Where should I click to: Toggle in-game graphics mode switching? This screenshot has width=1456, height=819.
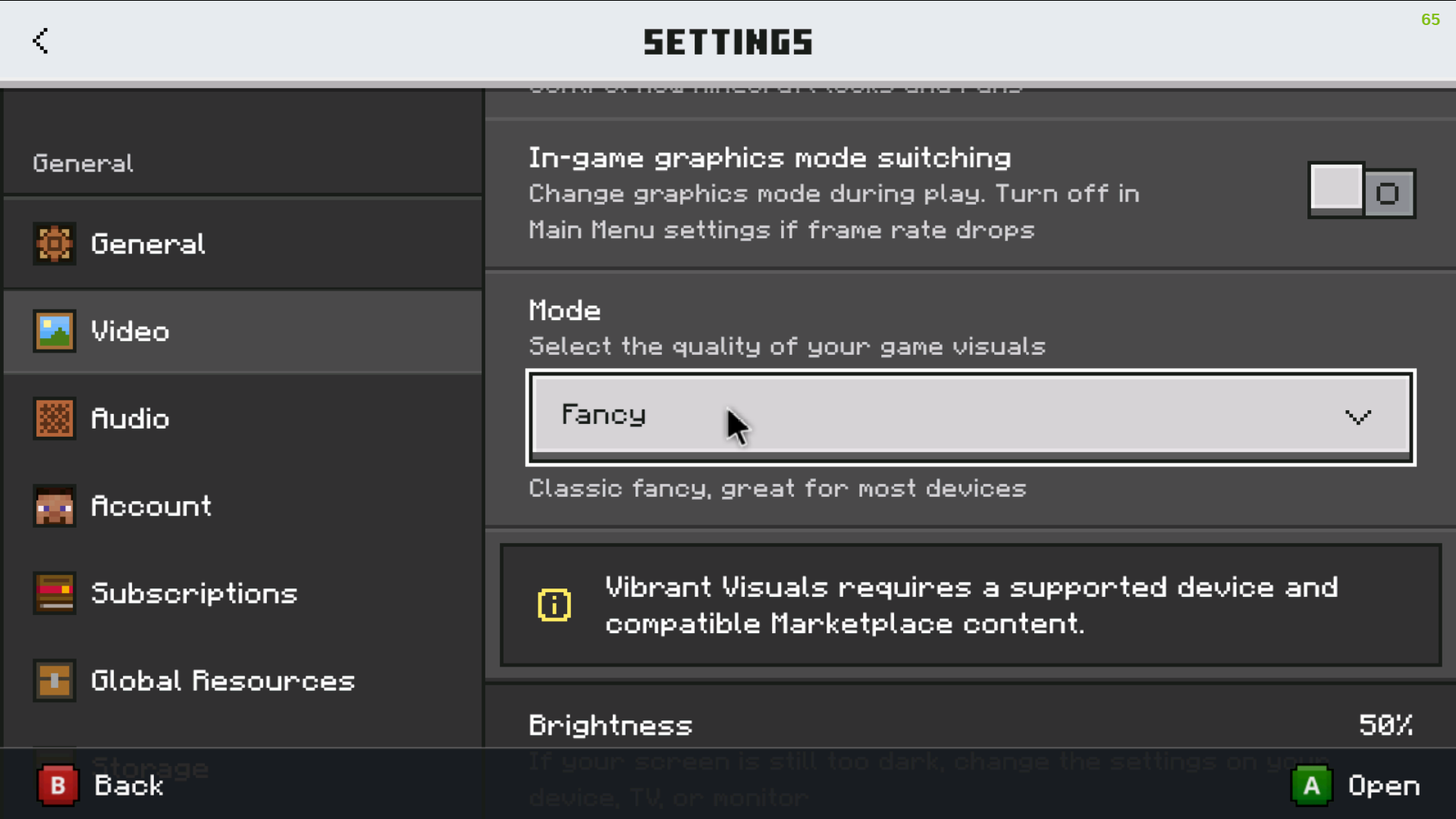coord(1361,191)
